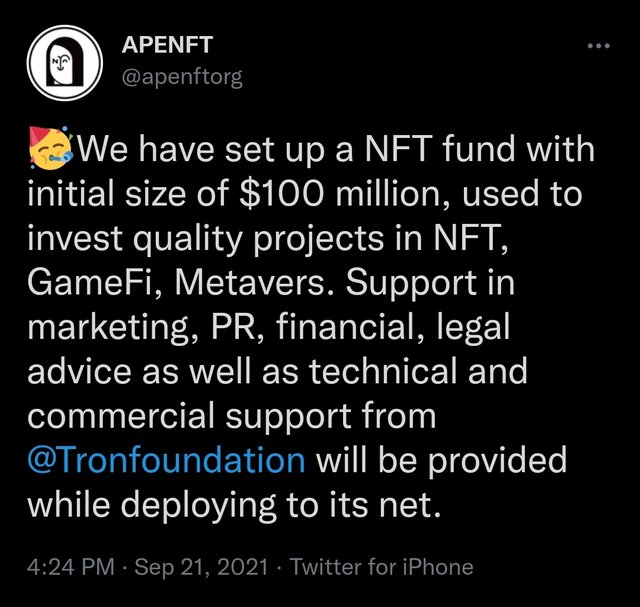Image resolution: width=640 pixels, height=607 pixels.
Task: Click the 4:24 PM timestamp
Action: pyautogui.click(x=71, y=567)
